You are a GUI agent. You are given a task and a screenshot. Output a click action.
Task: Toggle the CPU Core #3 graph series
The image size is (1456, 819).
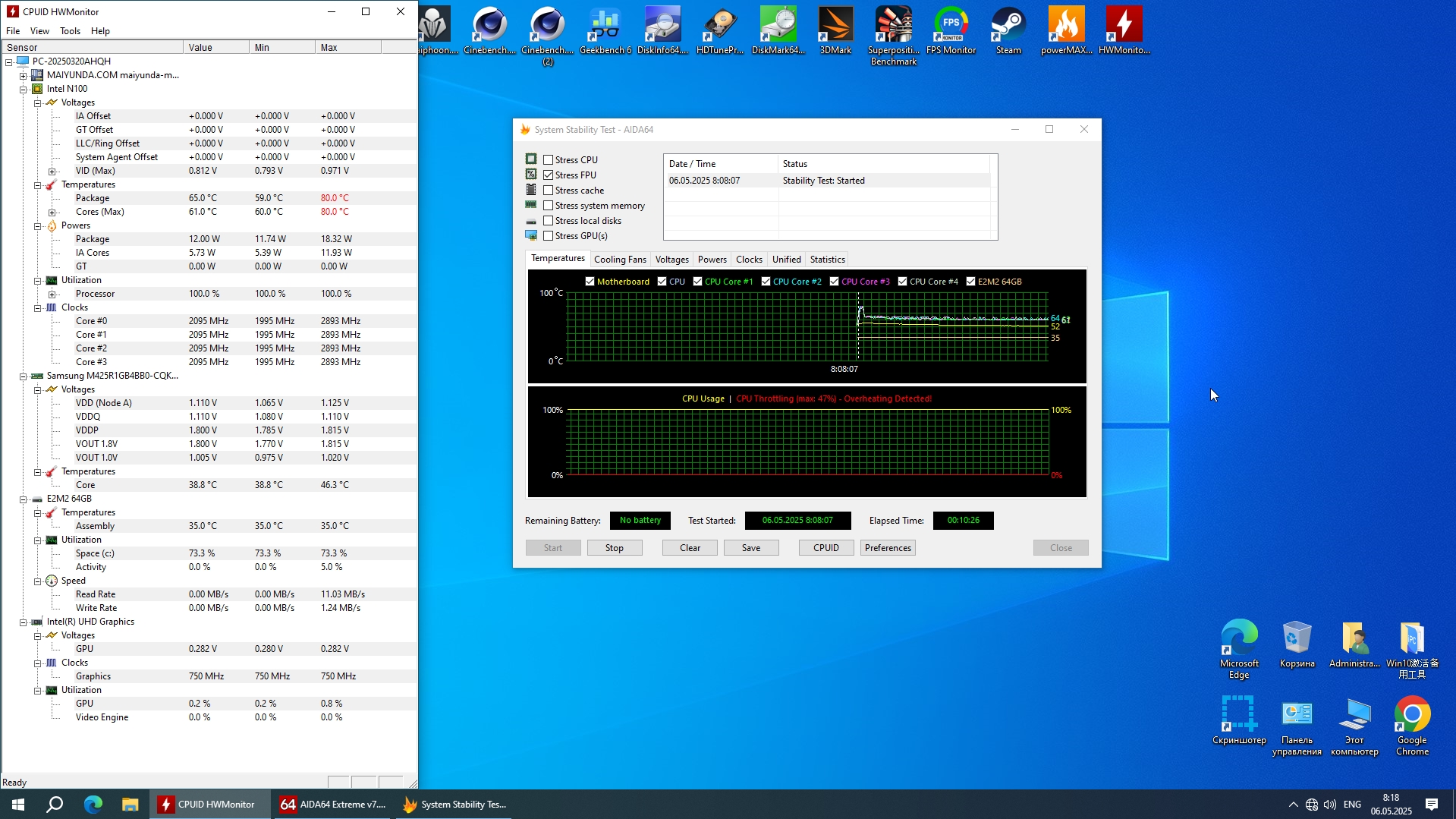pos(835,282)
